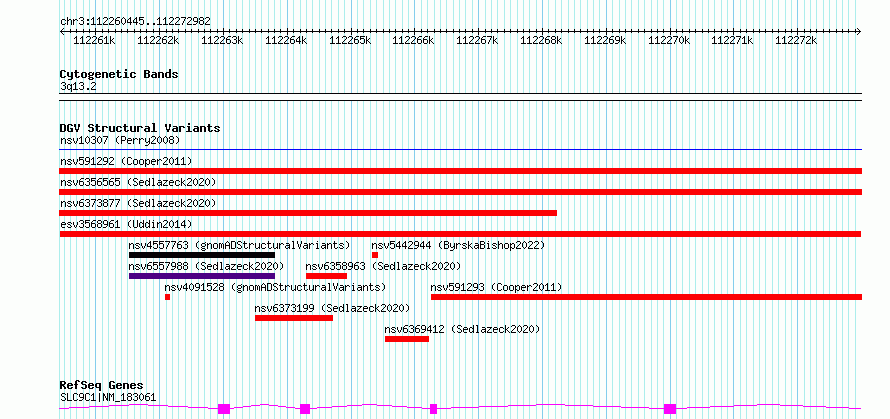Select the purple nsv6557988 variant bar

point(202,276)
